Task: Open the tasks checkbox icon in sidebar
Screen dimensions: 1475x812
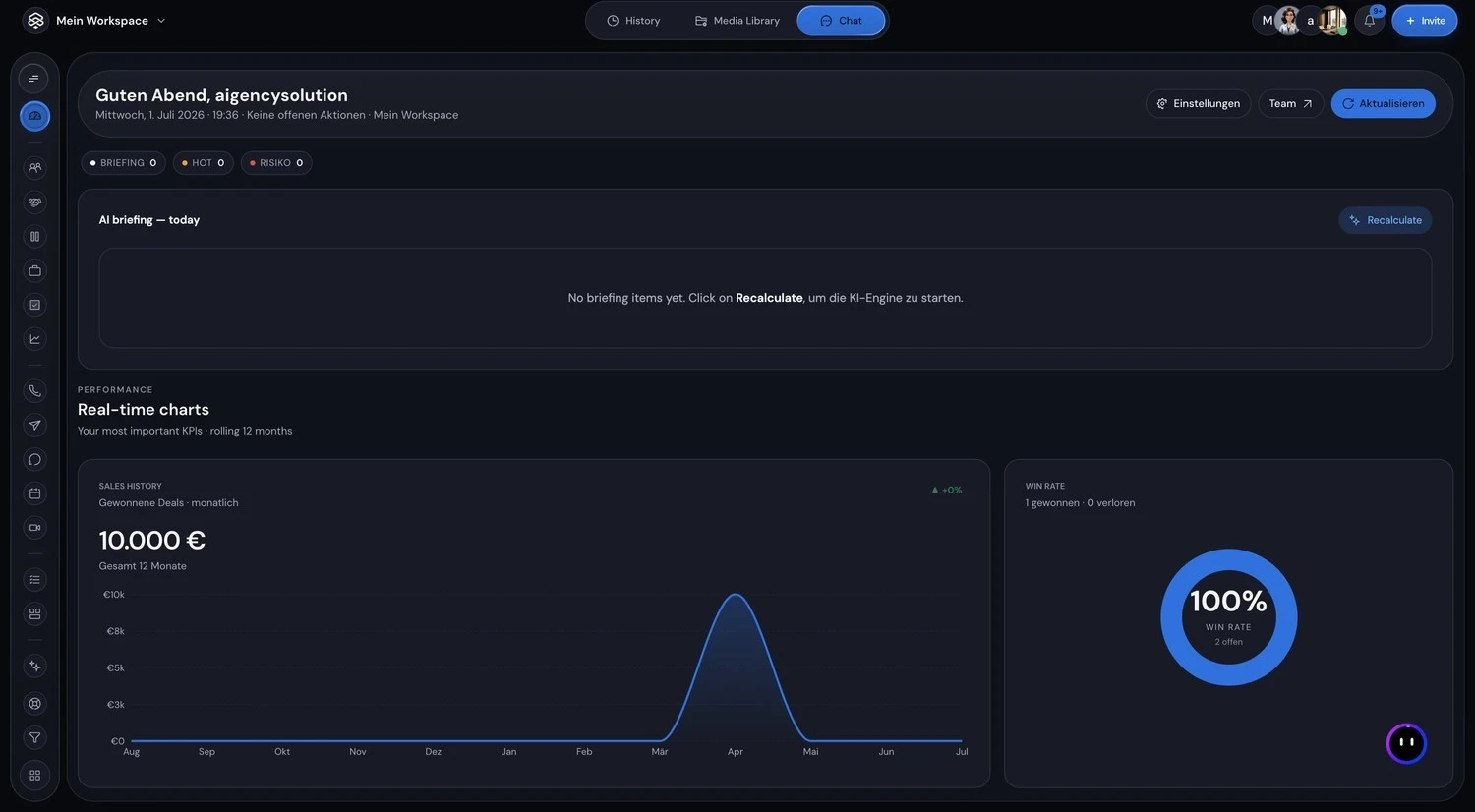Action: 34,305
